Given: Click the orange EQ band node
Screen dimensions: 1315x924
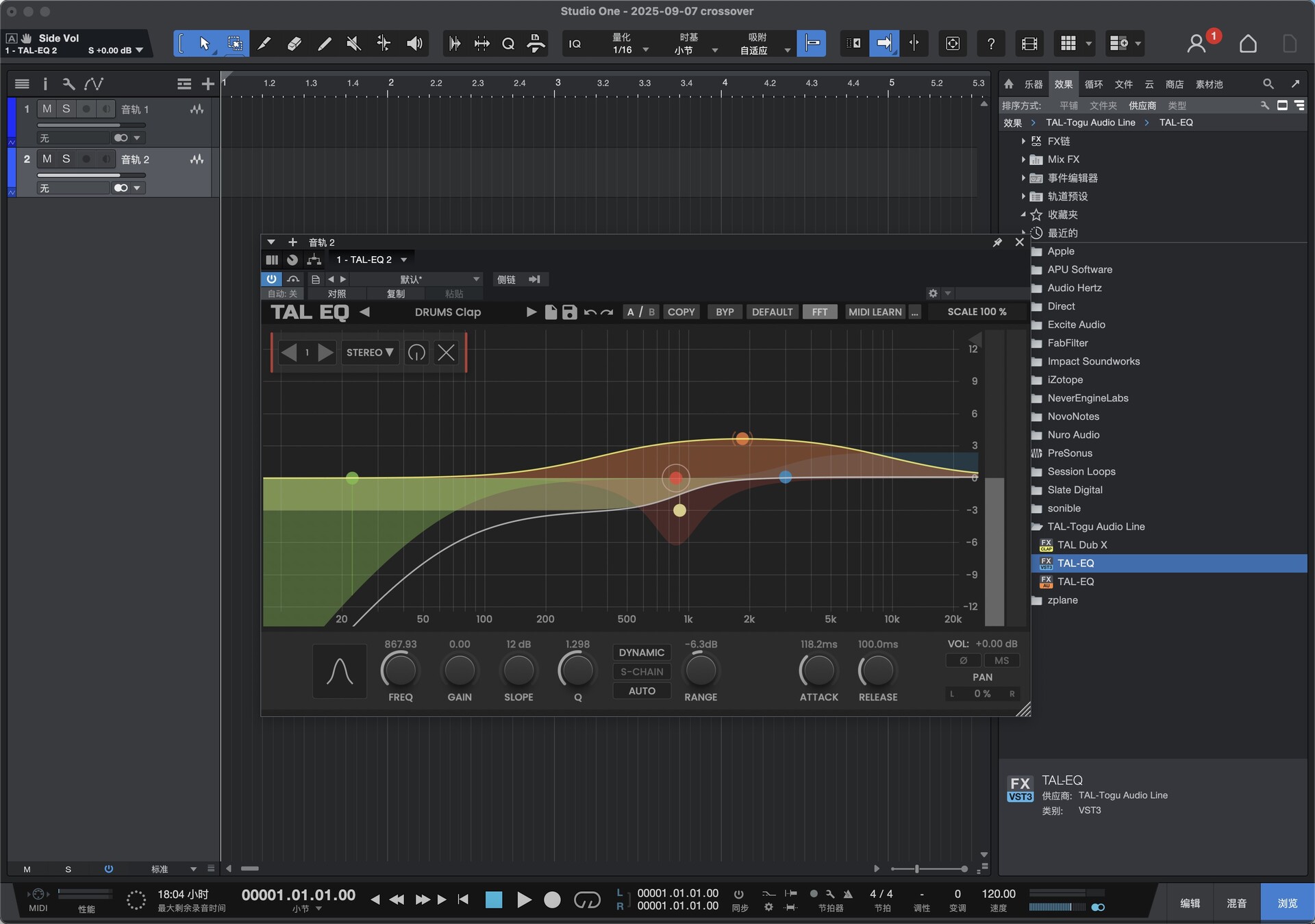Looking at the screenshot, I should pos(742,438).
